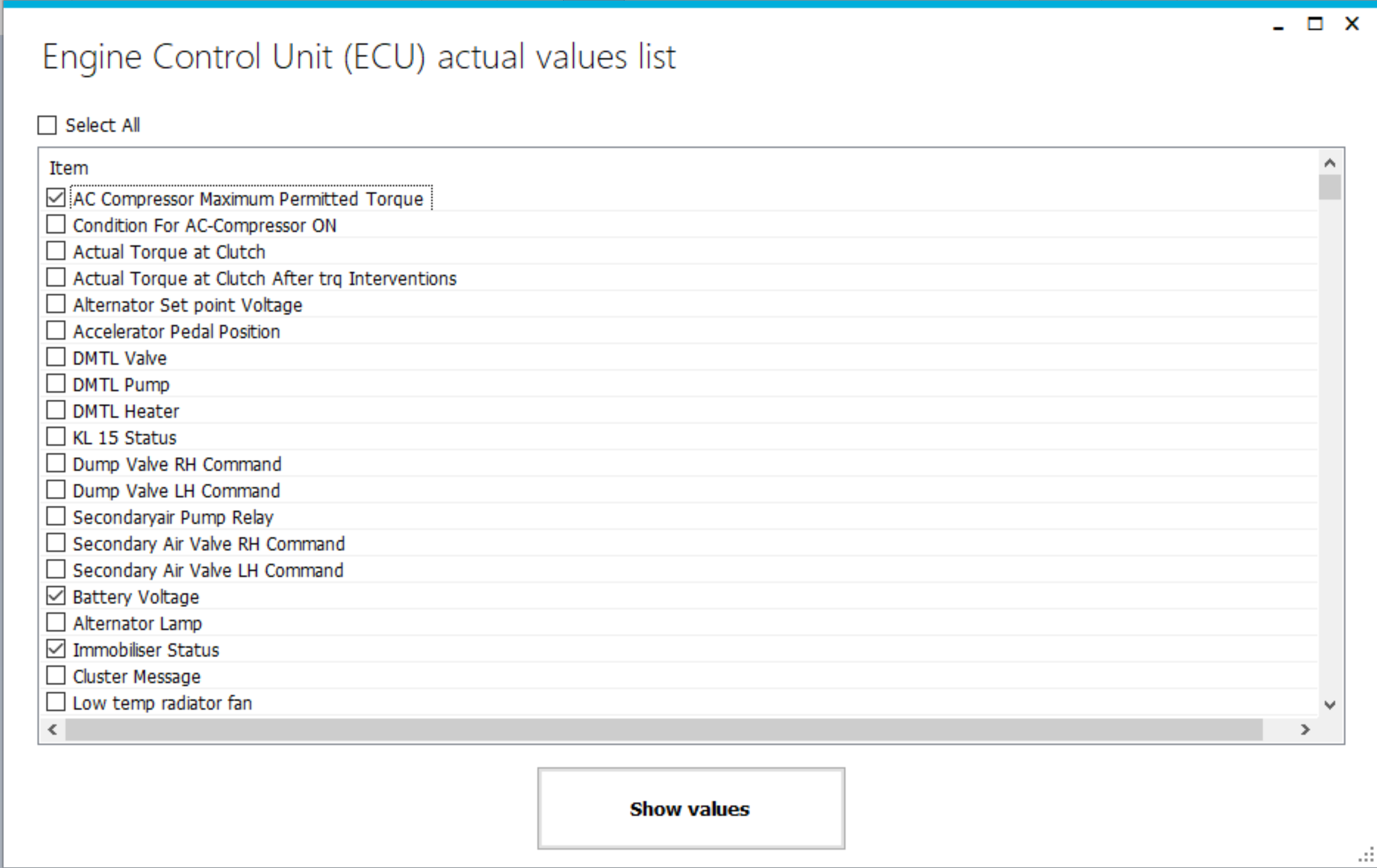Select the Low temp radiator fan checkbox
Image resolution: width=1377 pixels, height=868 pixels.
click(56, 702)
